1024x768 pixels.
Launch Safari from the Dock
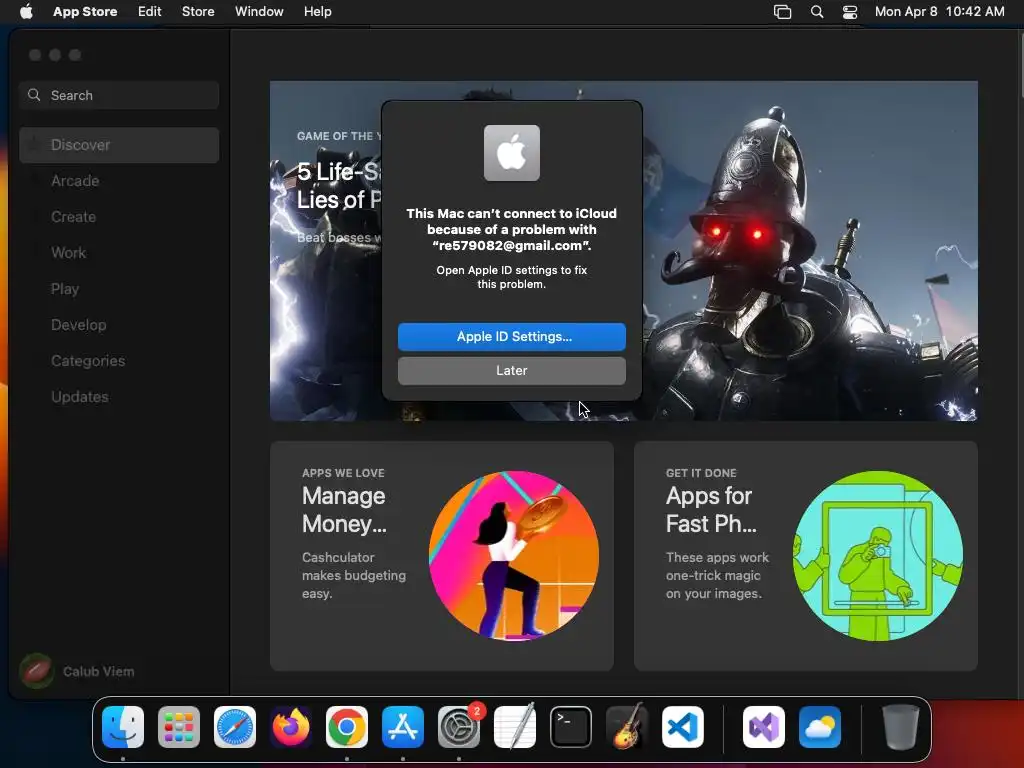coord(235,727)
